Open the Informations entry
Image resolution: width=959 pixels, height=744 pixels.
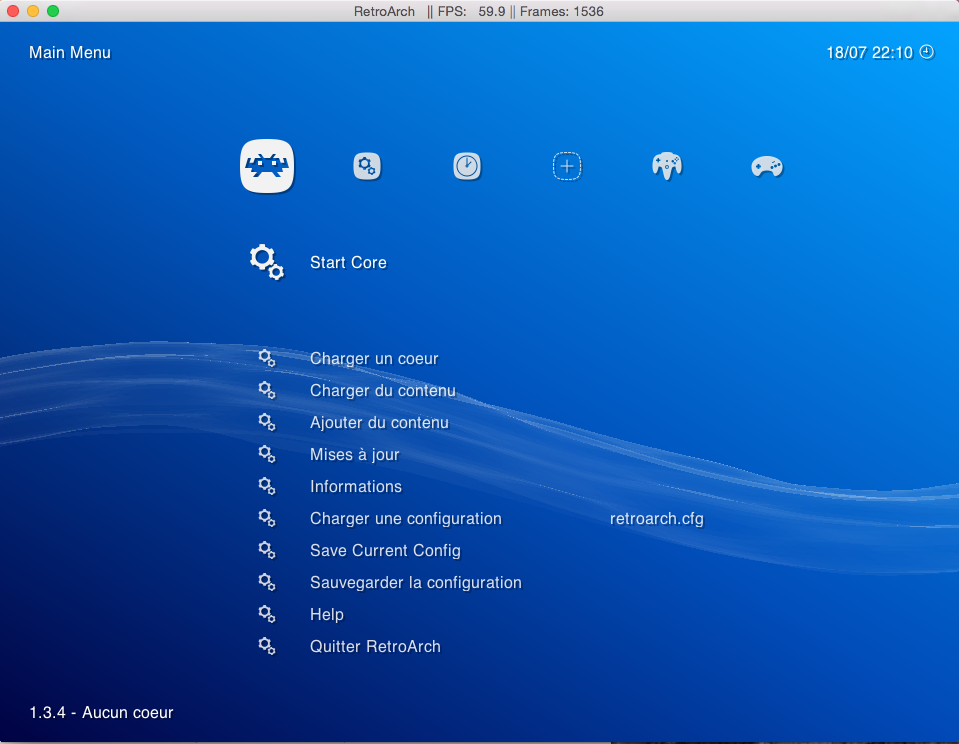[356, 486]
